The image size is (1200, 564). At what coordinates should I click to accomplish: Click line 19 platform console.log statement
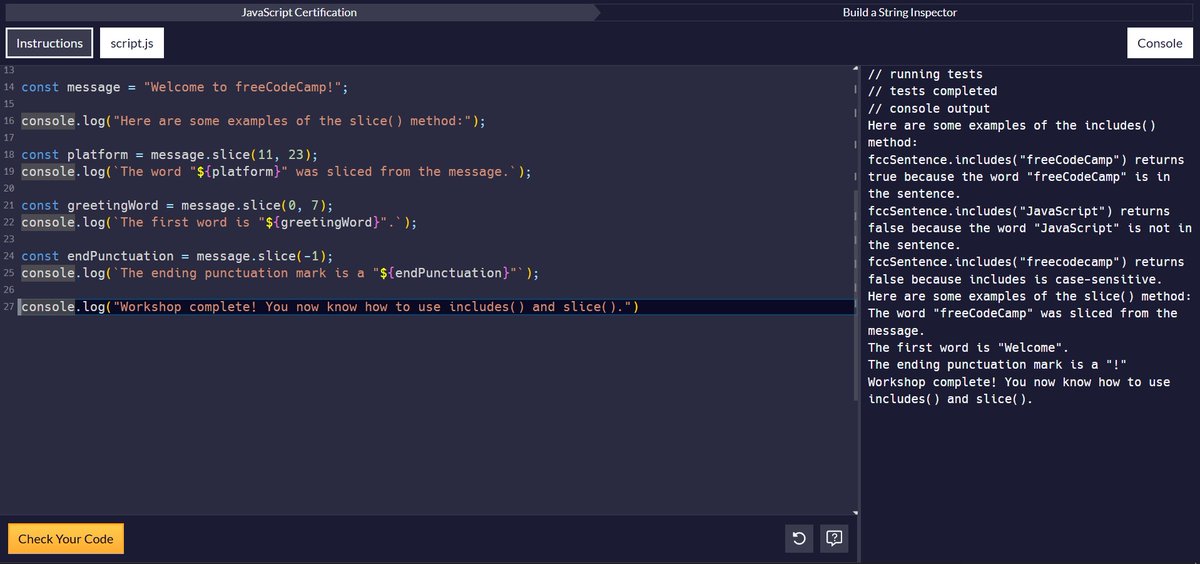[x=276, y=171]
